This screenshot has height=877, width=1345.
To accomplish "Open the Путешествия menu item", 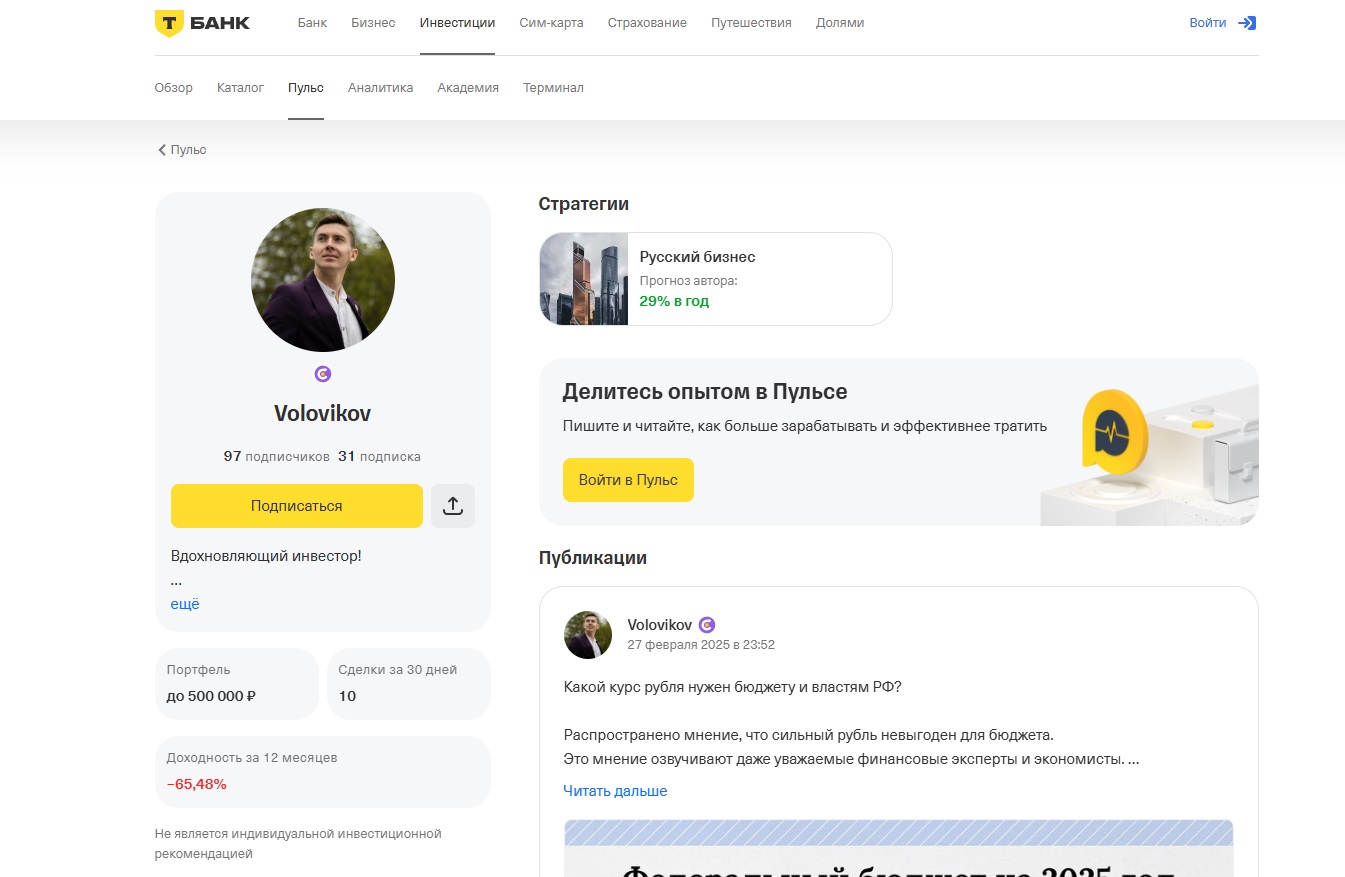I will point(751,23).
